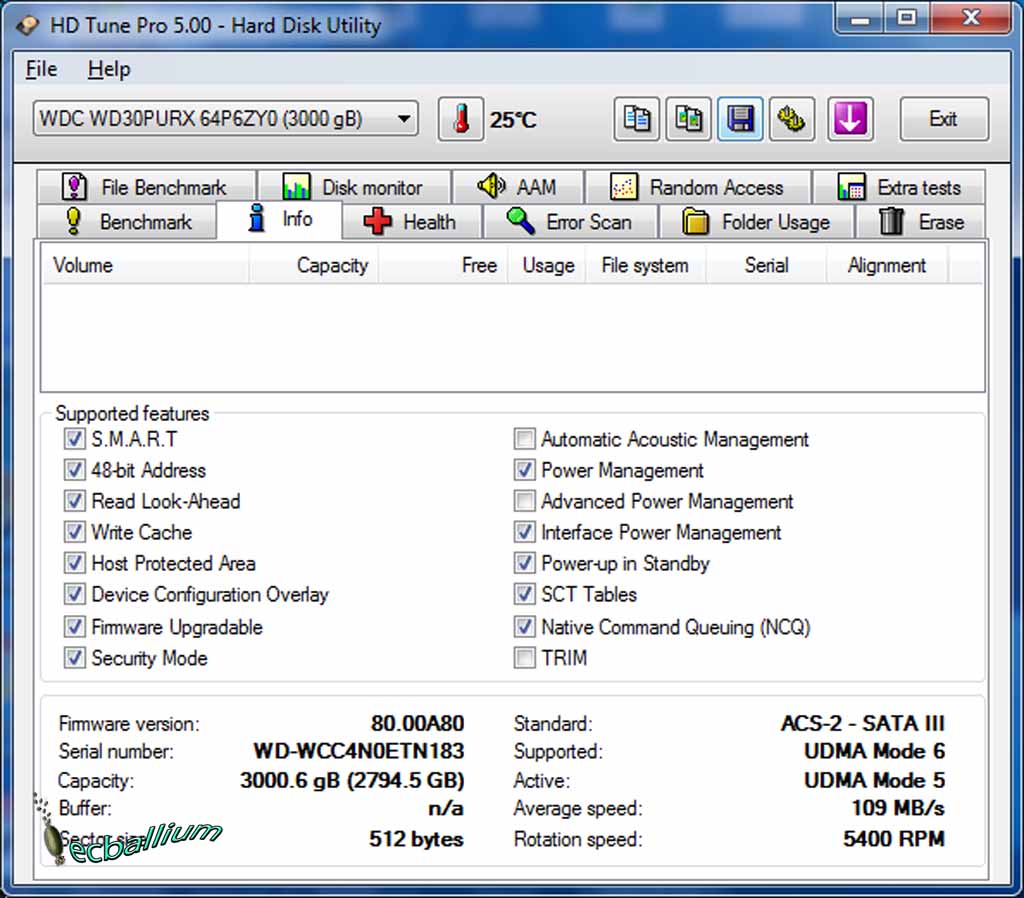The height and width of the screenshot is (898, 1024).
Task: Open options with the gears icon
Action: point(792,120)
